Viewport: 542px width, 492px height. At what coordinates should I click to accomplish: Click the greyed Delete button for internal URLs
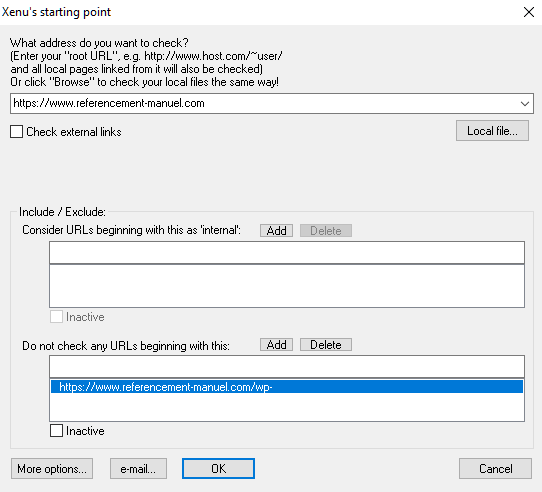326,231
